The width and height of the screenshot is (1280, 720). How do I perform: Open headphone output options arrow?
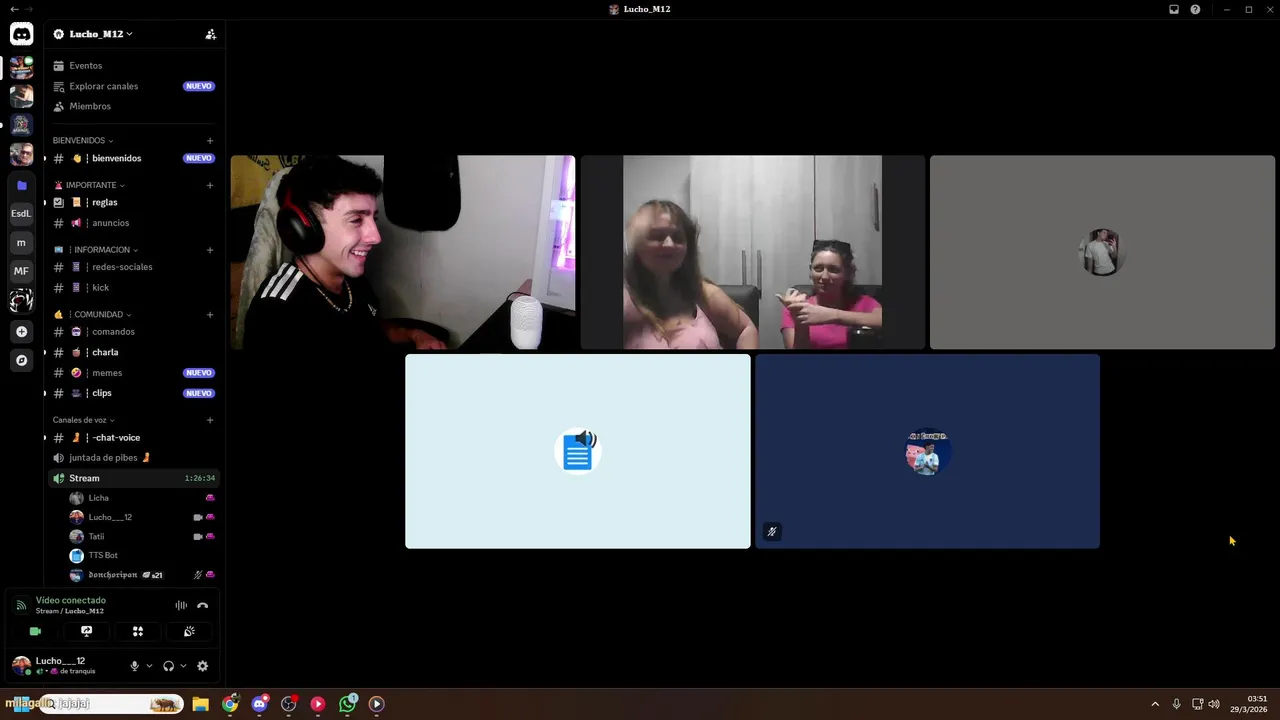(x=183, y=666)
